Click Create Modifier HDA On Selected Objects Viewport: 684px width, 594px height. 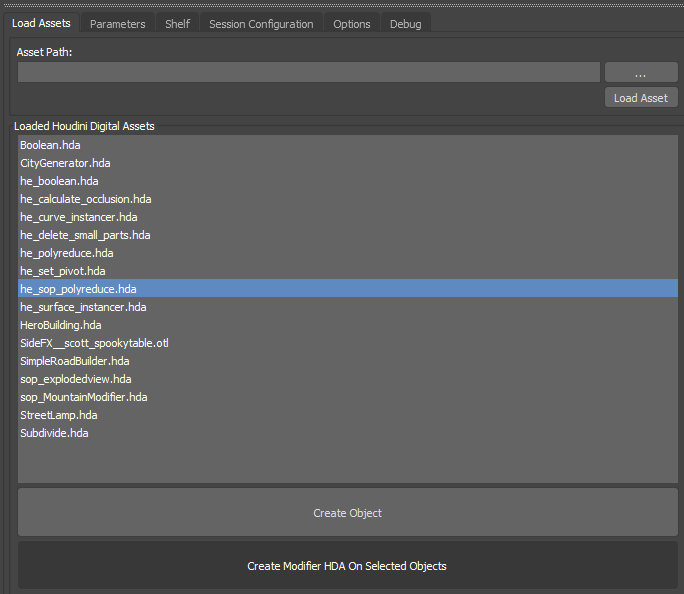[347, 566]
